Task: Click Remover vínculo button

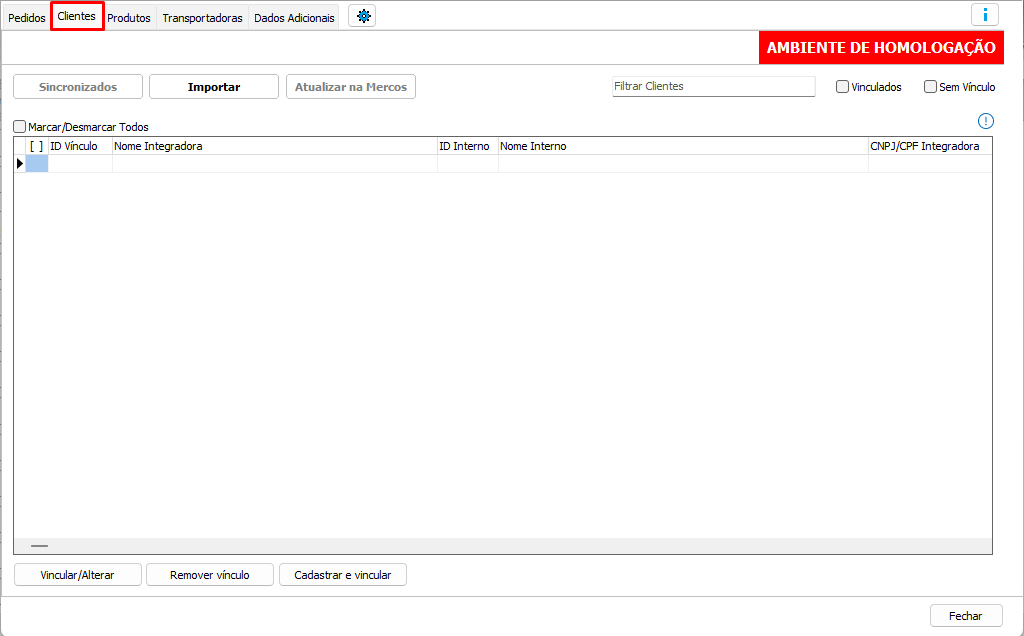Action: 209,575
